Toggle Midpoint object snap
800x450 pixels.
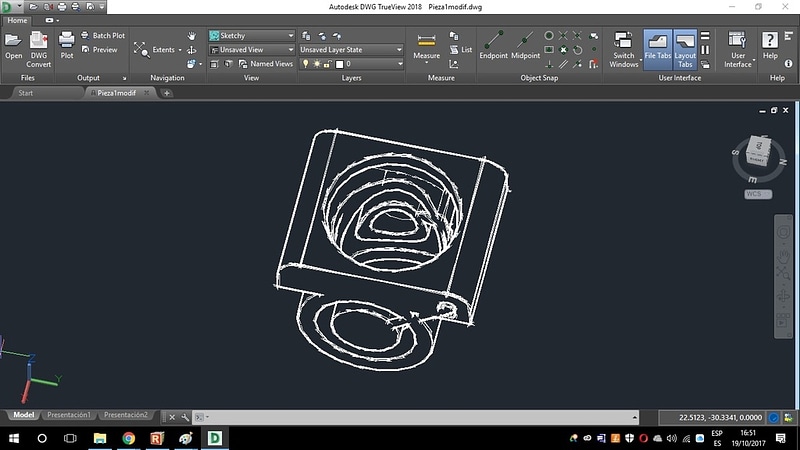(525, 45)
